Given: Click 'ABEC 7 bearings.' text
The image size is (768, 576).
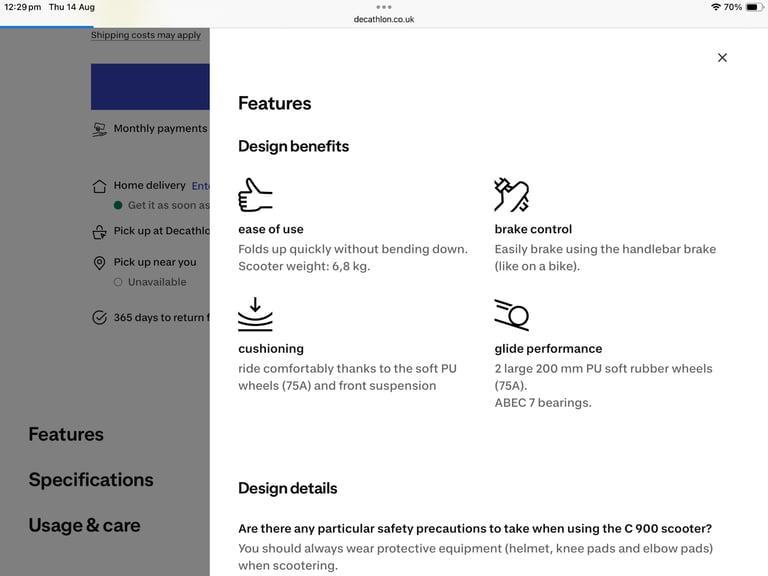Looking at the screenshot, I should point(543,403).
